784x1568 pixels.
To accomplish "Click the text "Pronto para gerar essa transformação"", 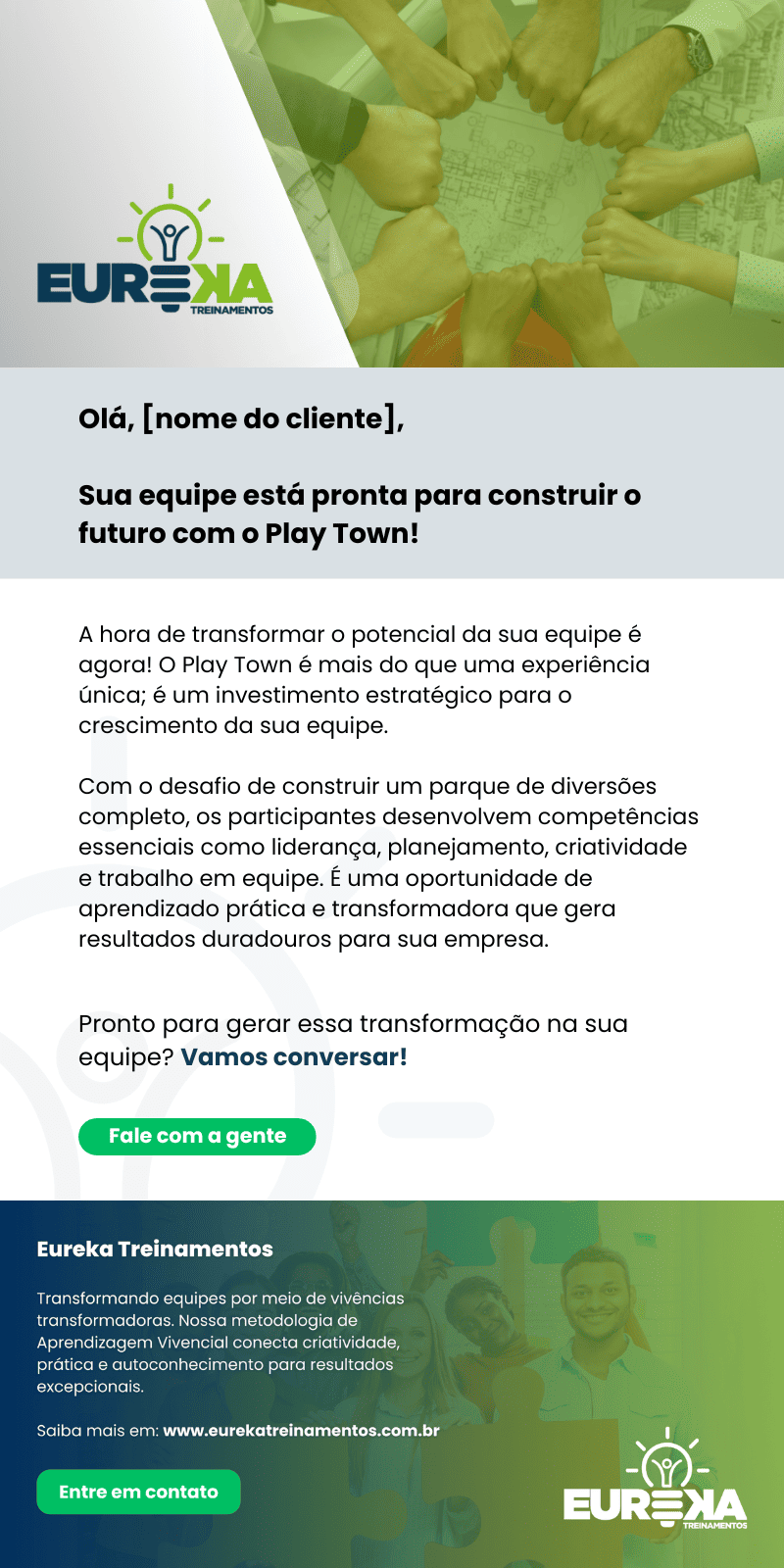I will click(353, 1024).
